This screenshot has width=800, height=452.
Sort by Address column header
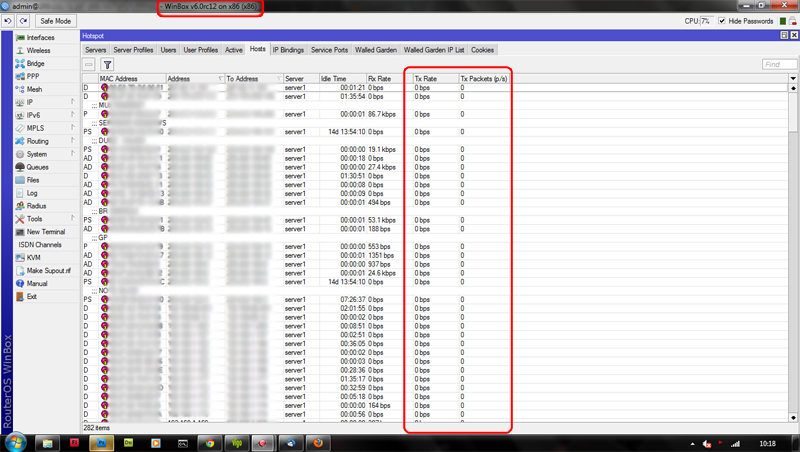[195, 79]
